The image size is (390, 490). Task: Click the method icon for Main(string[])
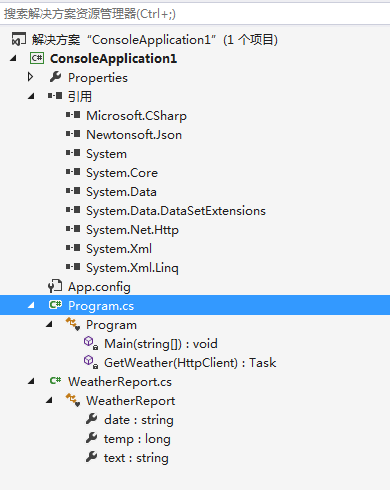(x=91, y=343)
